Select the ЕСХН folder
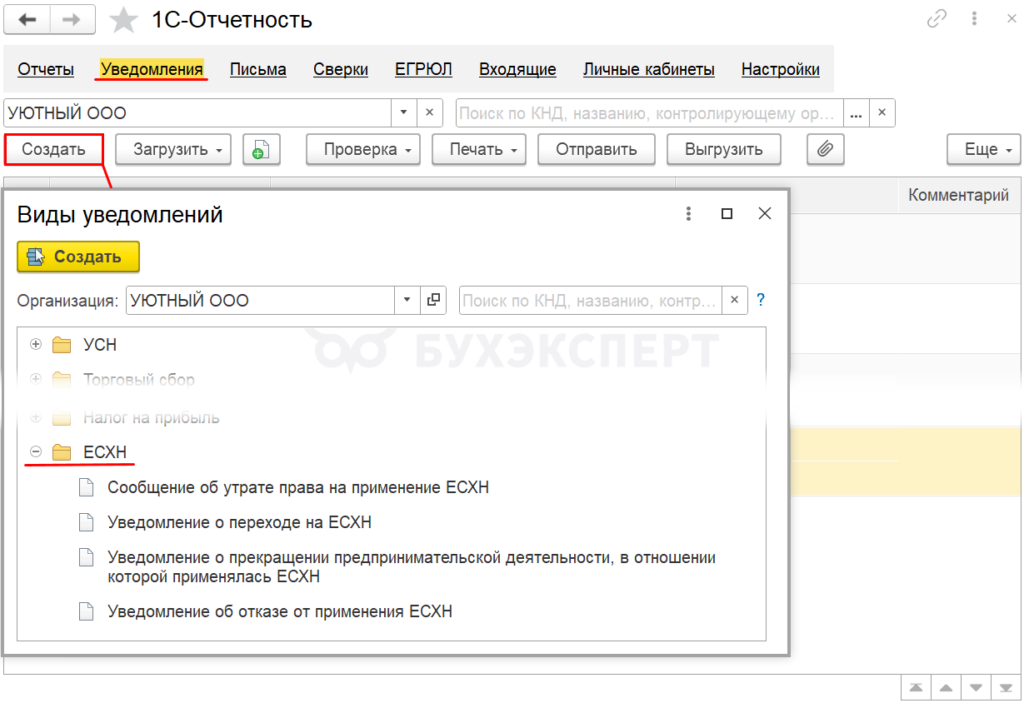Screen dimensions: 1024x703 (104, 452)
